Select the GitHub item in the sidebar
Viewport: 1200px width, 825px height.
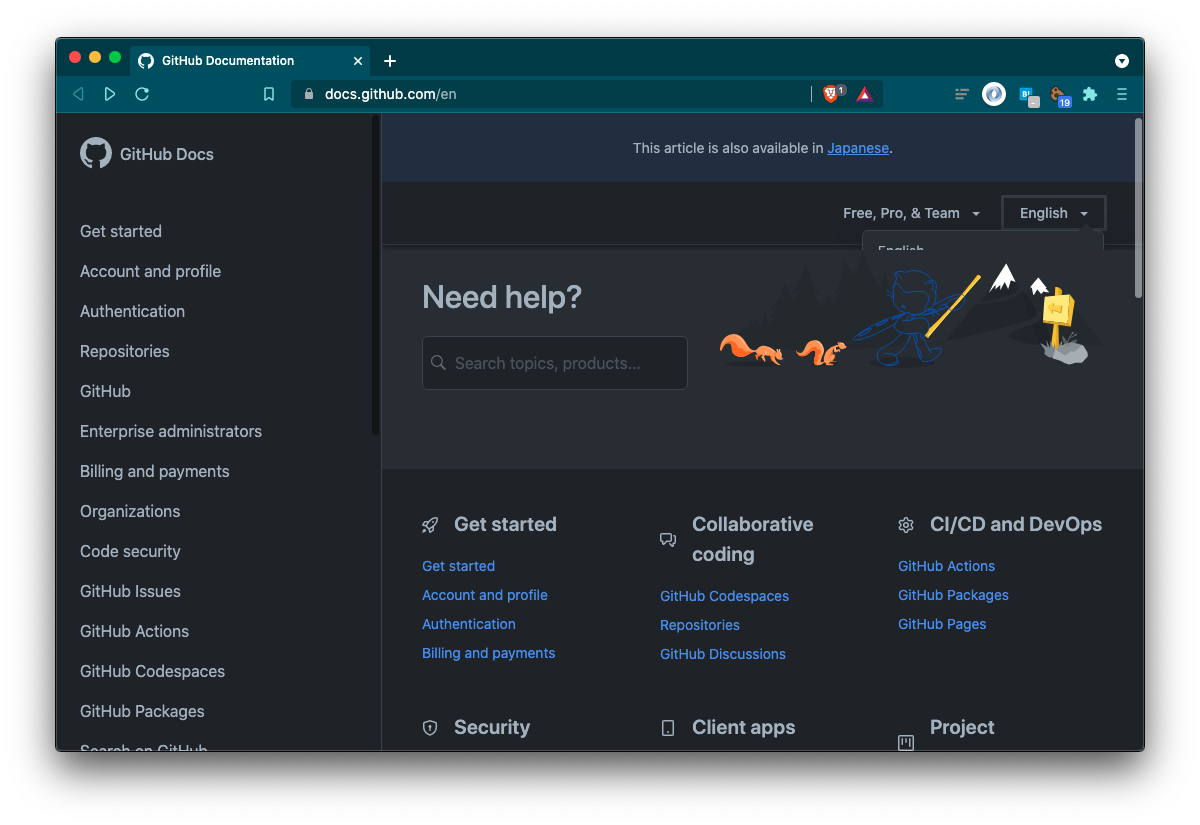coord(105,391)
